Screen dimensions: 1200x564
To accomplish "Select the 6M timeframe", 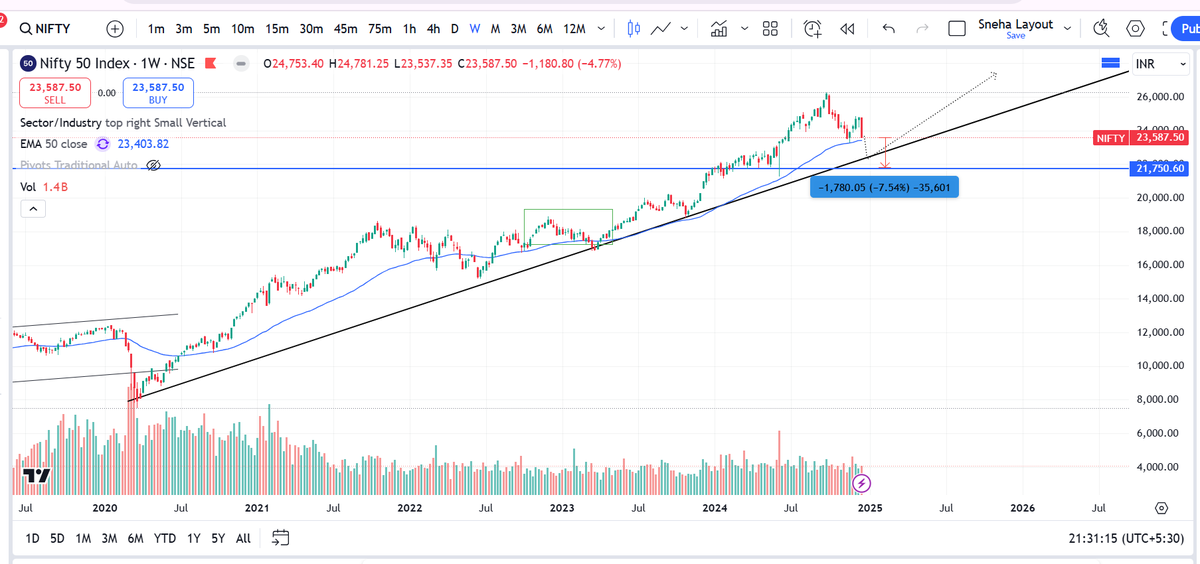I will pyautogui.click(x=544, y=29).
